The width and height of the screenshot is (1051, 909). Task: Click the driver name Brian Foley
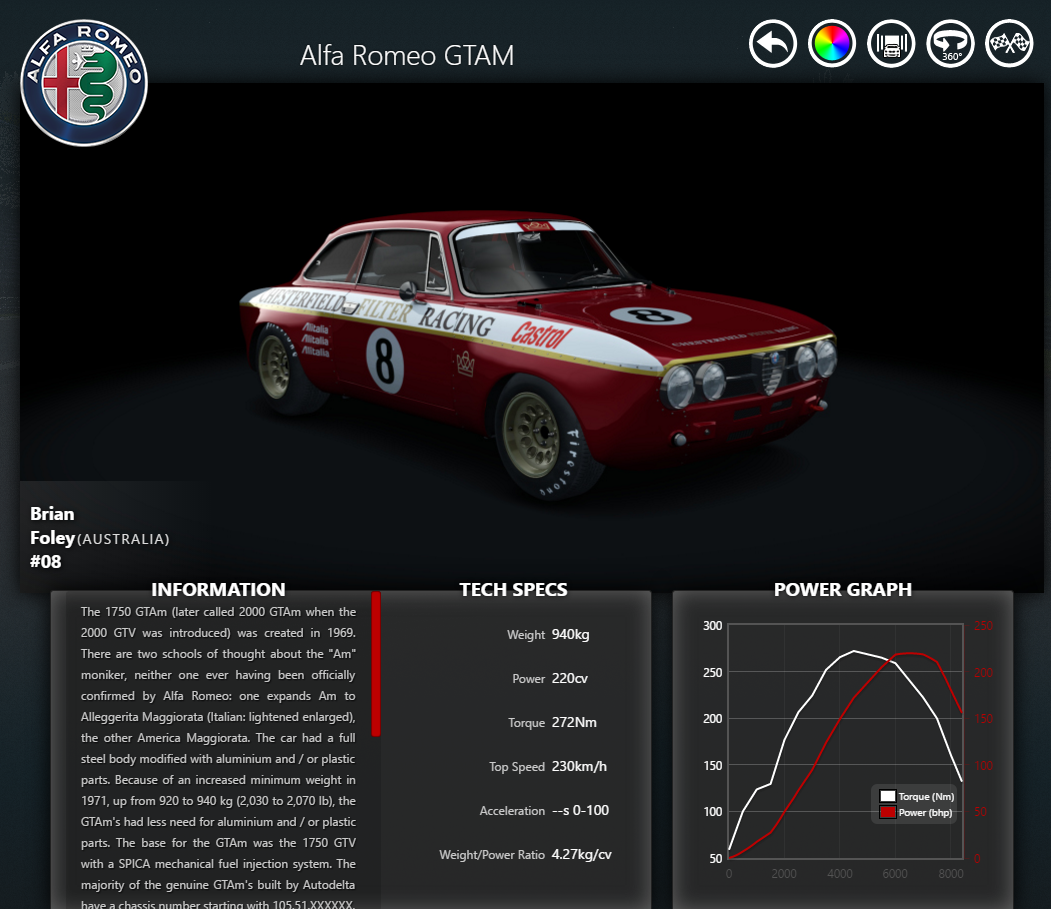coord(52,526)
